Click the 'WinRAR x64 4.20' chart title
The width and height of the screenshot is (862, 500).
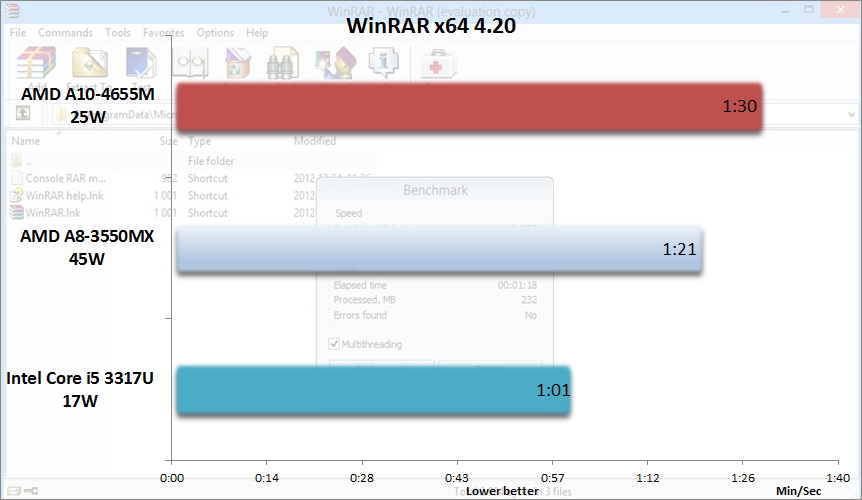(431, 25)
